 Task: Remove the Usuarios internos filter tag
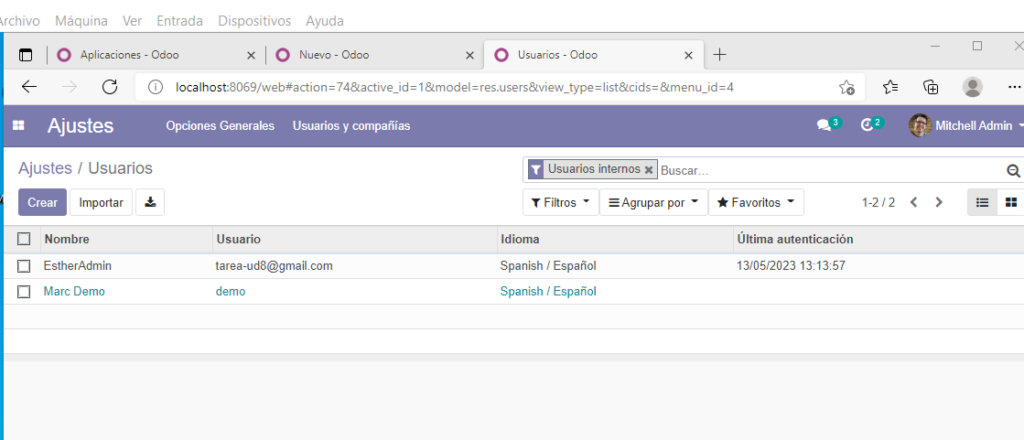(649, 170)
